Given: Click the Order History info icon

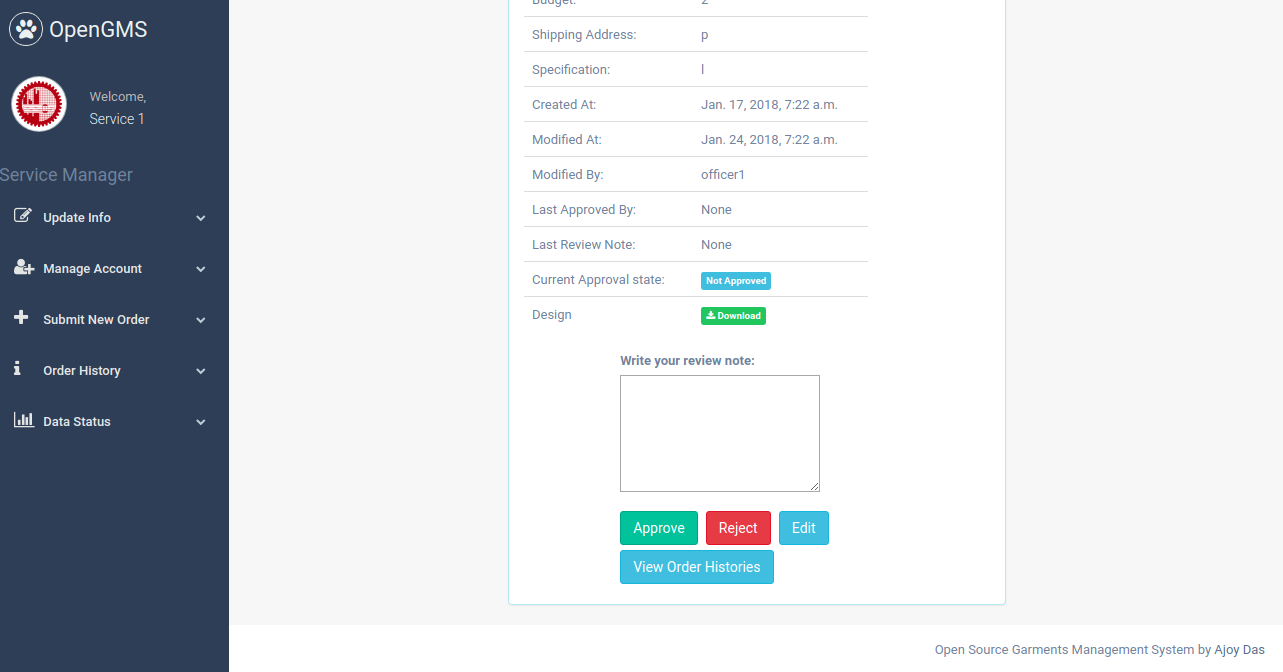Looking at the screenshot, I should [x=17, y=369].
